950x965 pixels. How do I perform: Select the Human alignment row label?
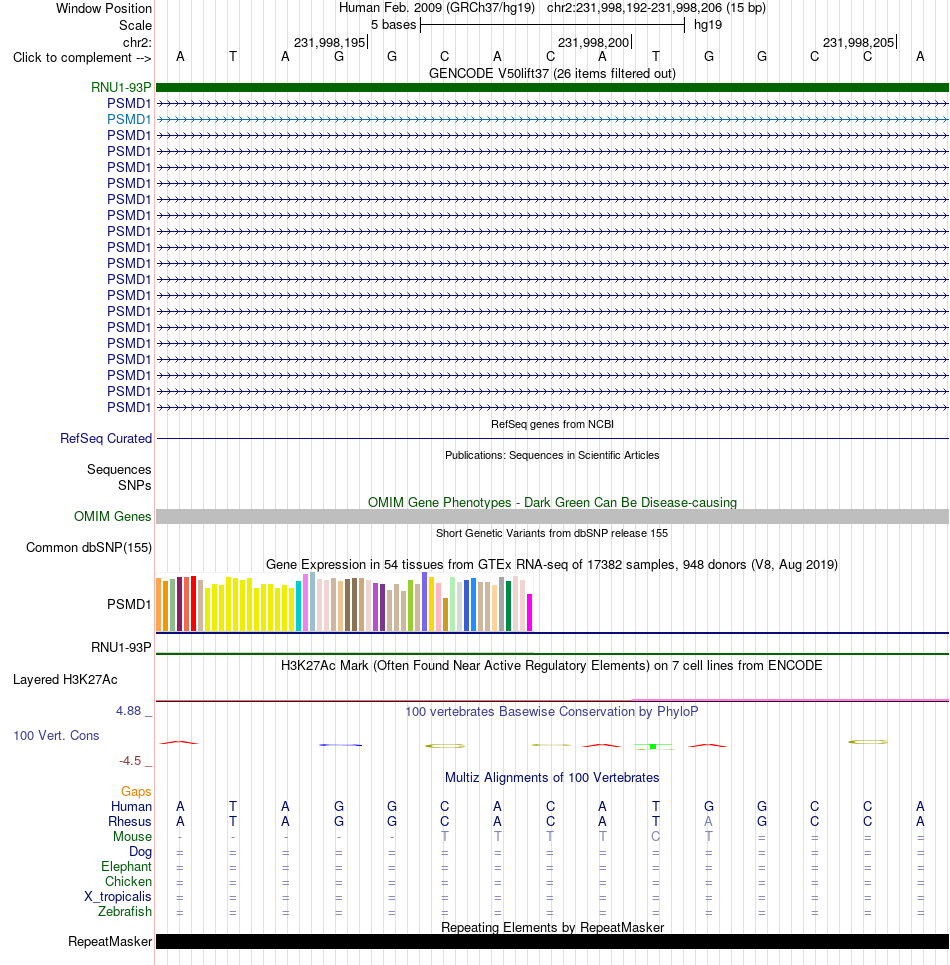coord(131,806)
